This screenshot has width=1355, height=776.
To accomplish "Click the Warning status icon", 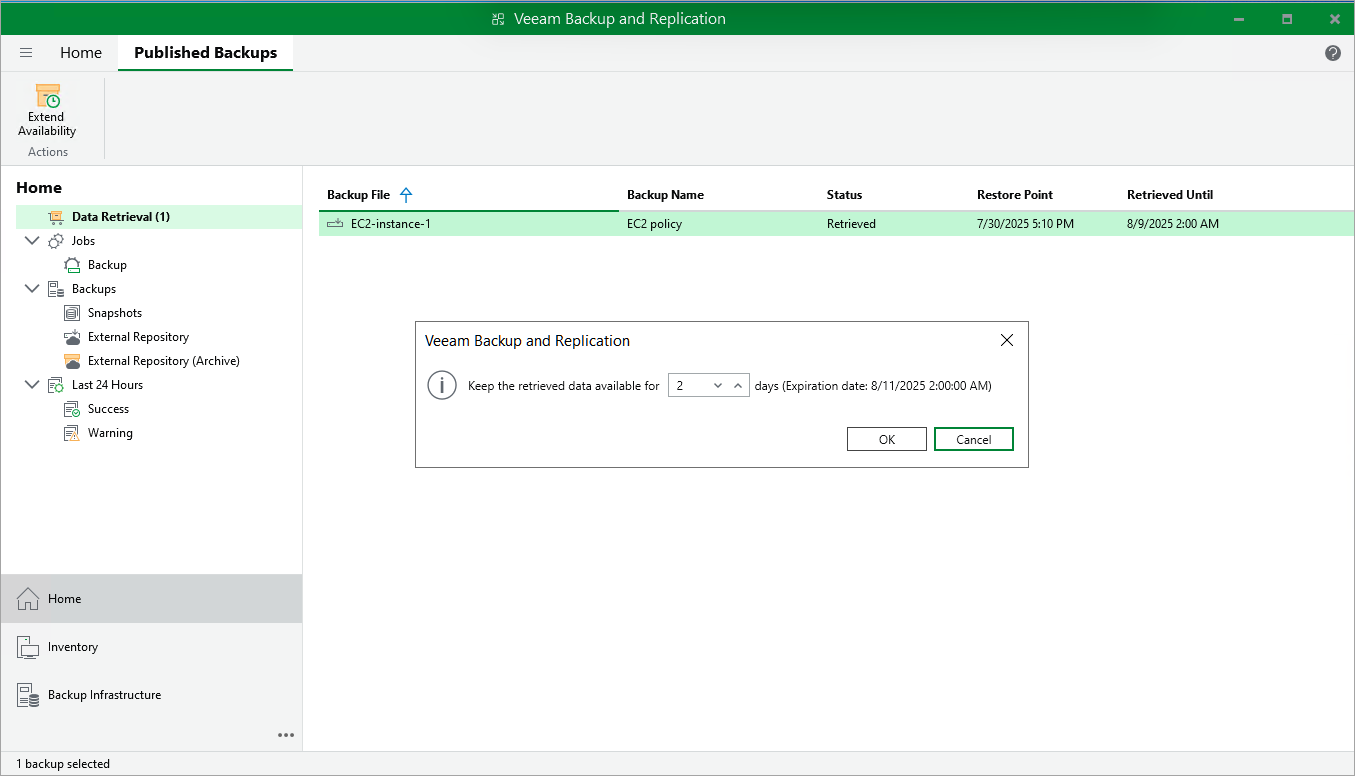I will tap(72, 433).
